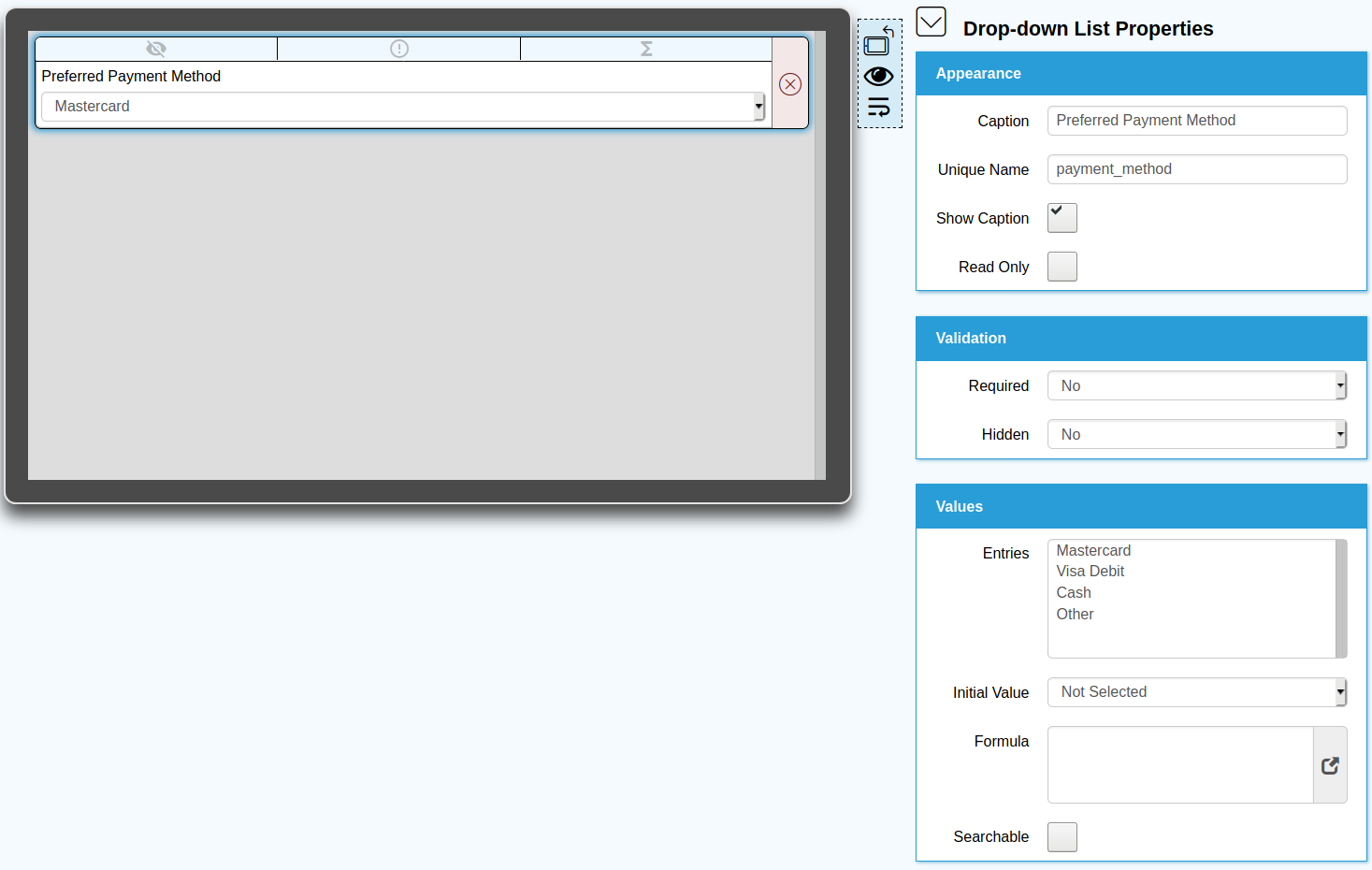
Task: Click the Entries list scrollbar
Action: coord(1341,599)
